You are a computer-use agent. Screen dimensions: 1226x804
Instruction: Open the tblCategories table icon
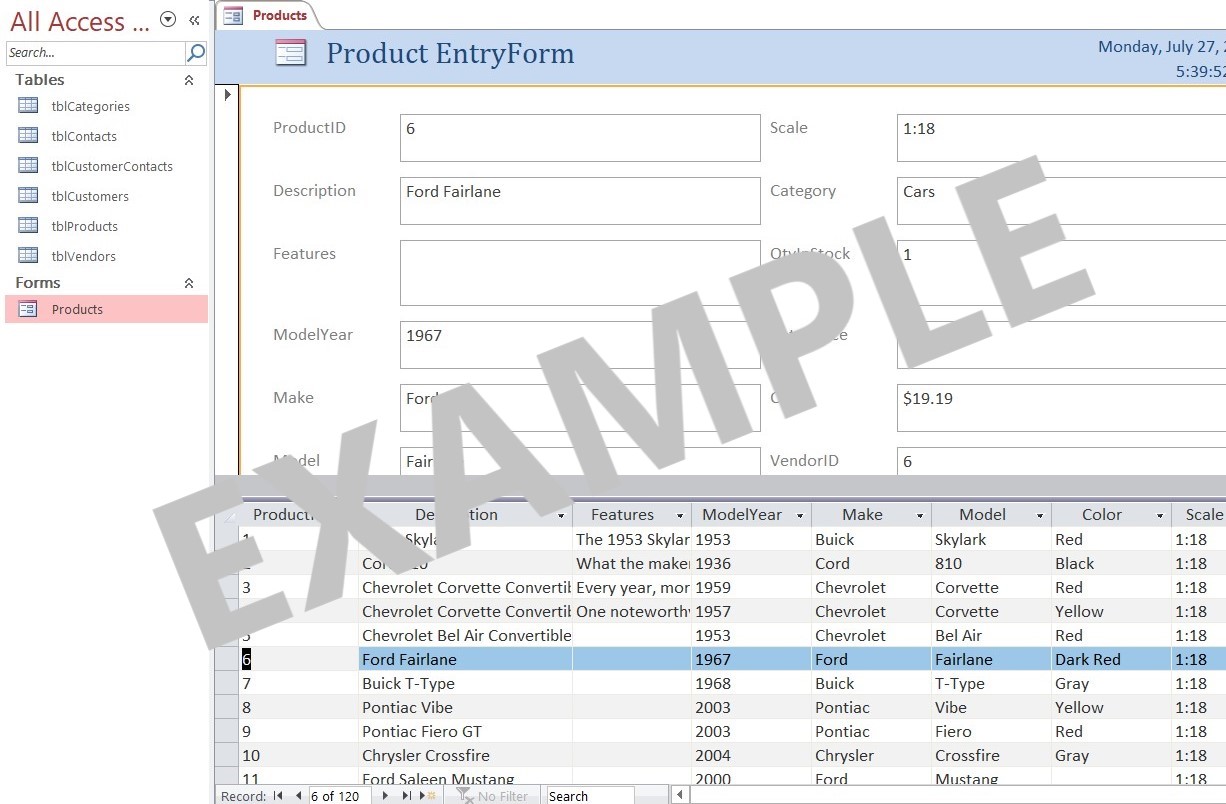[x=30, y=106]
